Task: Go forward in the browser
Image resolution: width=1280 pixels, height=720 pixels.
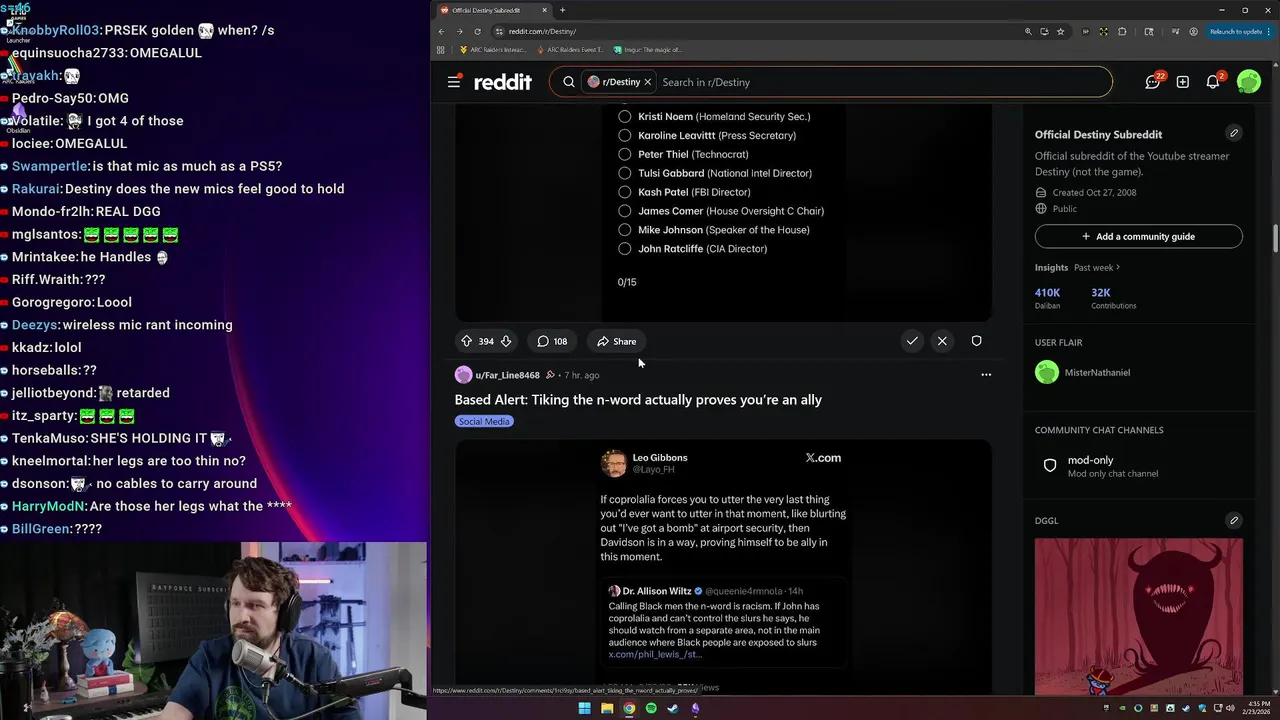Action: pos(460,31)
